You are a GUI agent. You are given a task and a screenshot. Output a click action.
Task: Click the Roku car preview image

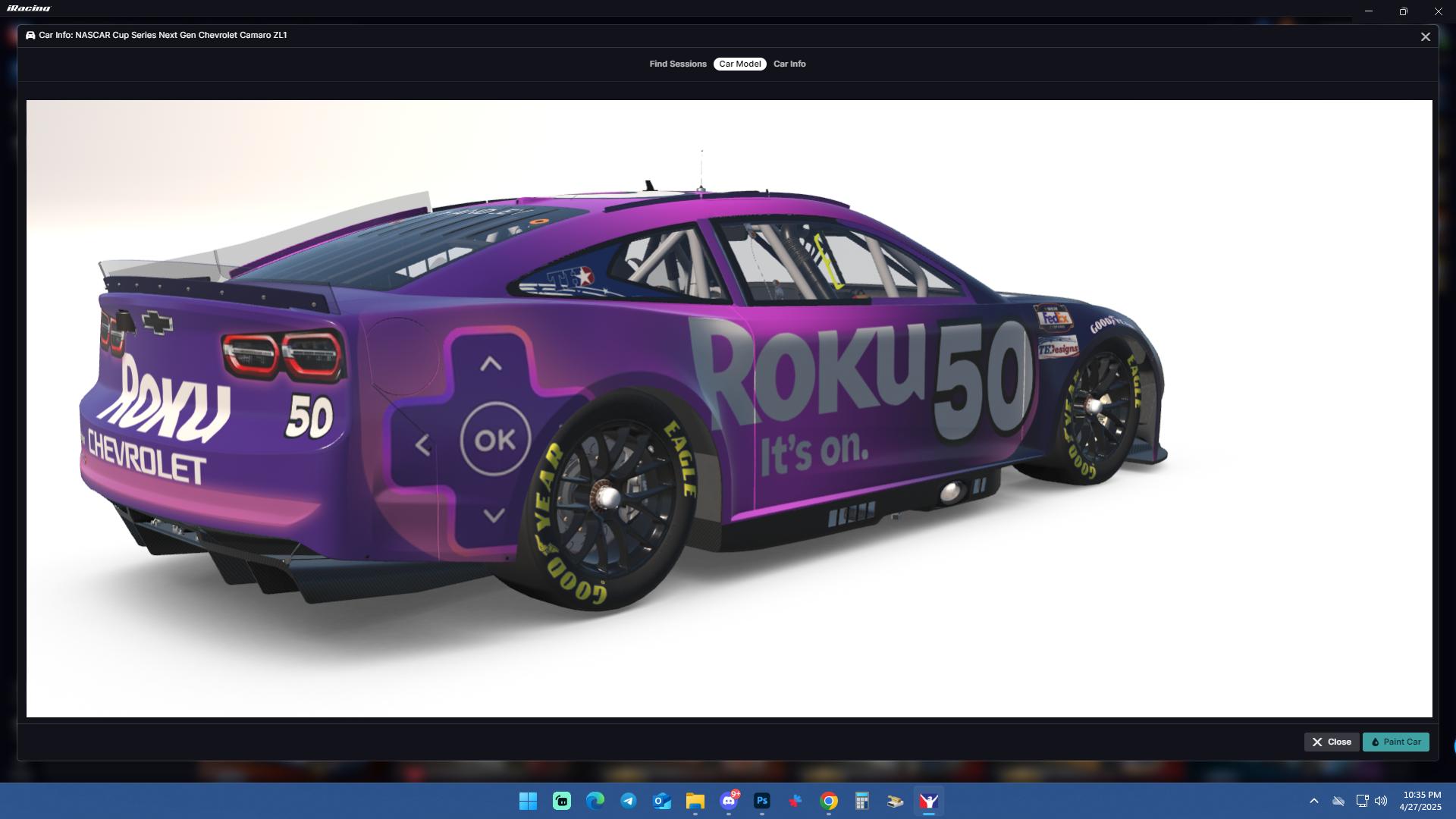pos(728,408)
